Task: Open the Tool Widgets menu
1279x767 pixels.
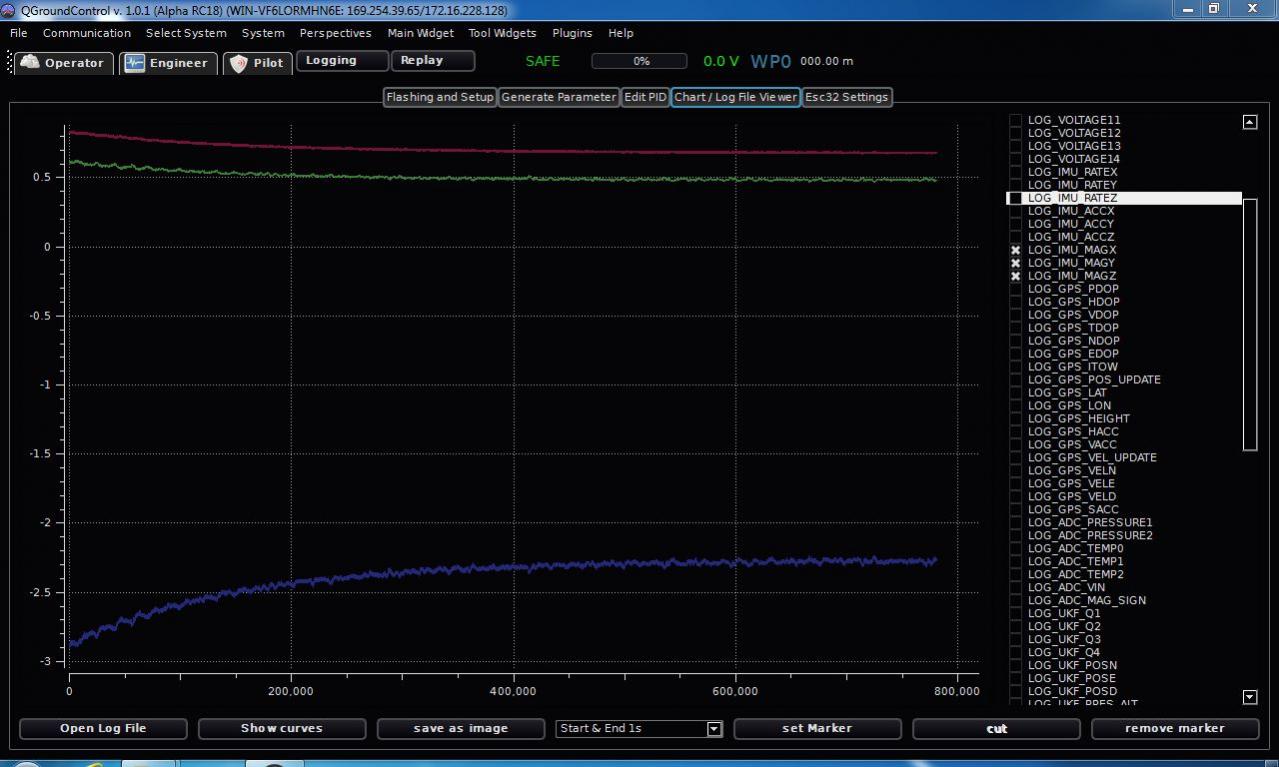Action: tap(502, 33)
